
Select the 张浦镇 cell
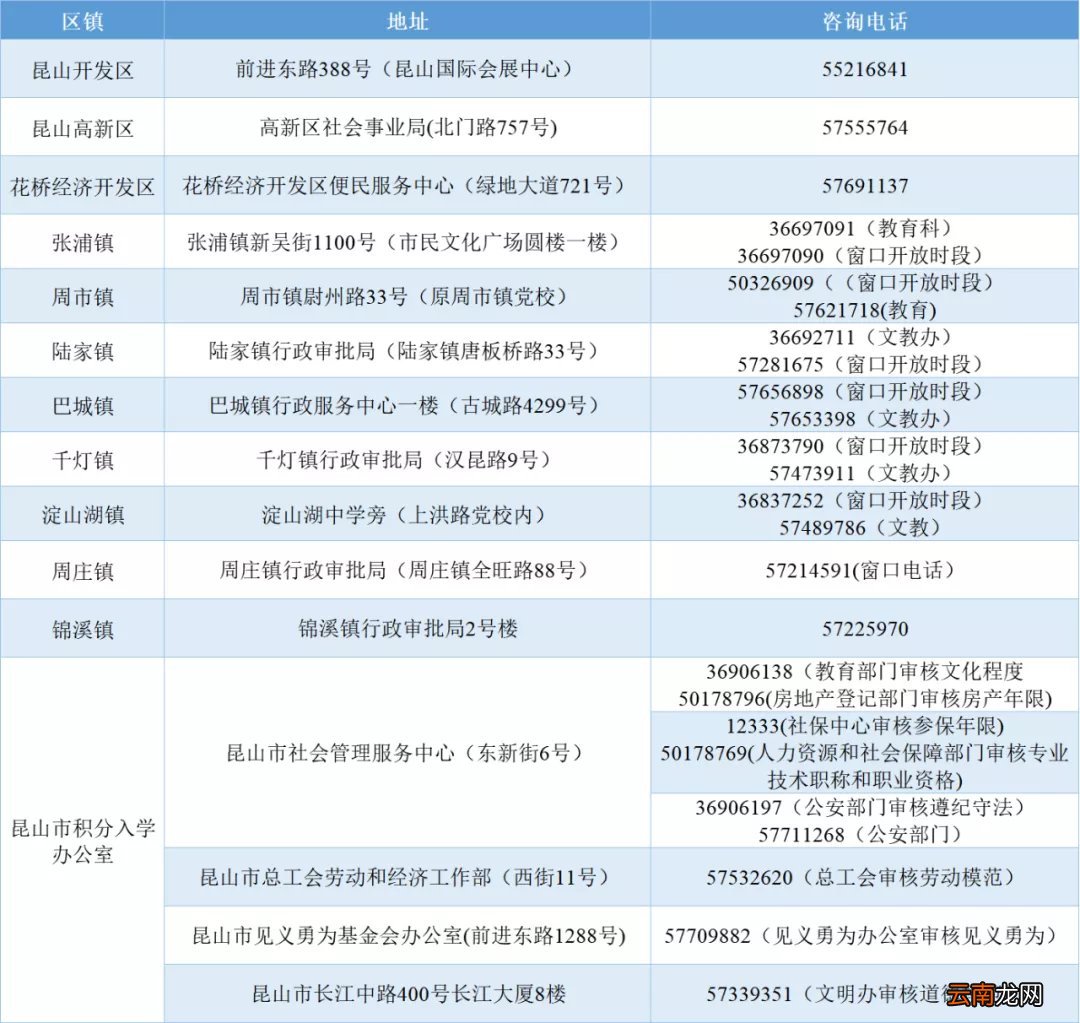pos(83,242)
